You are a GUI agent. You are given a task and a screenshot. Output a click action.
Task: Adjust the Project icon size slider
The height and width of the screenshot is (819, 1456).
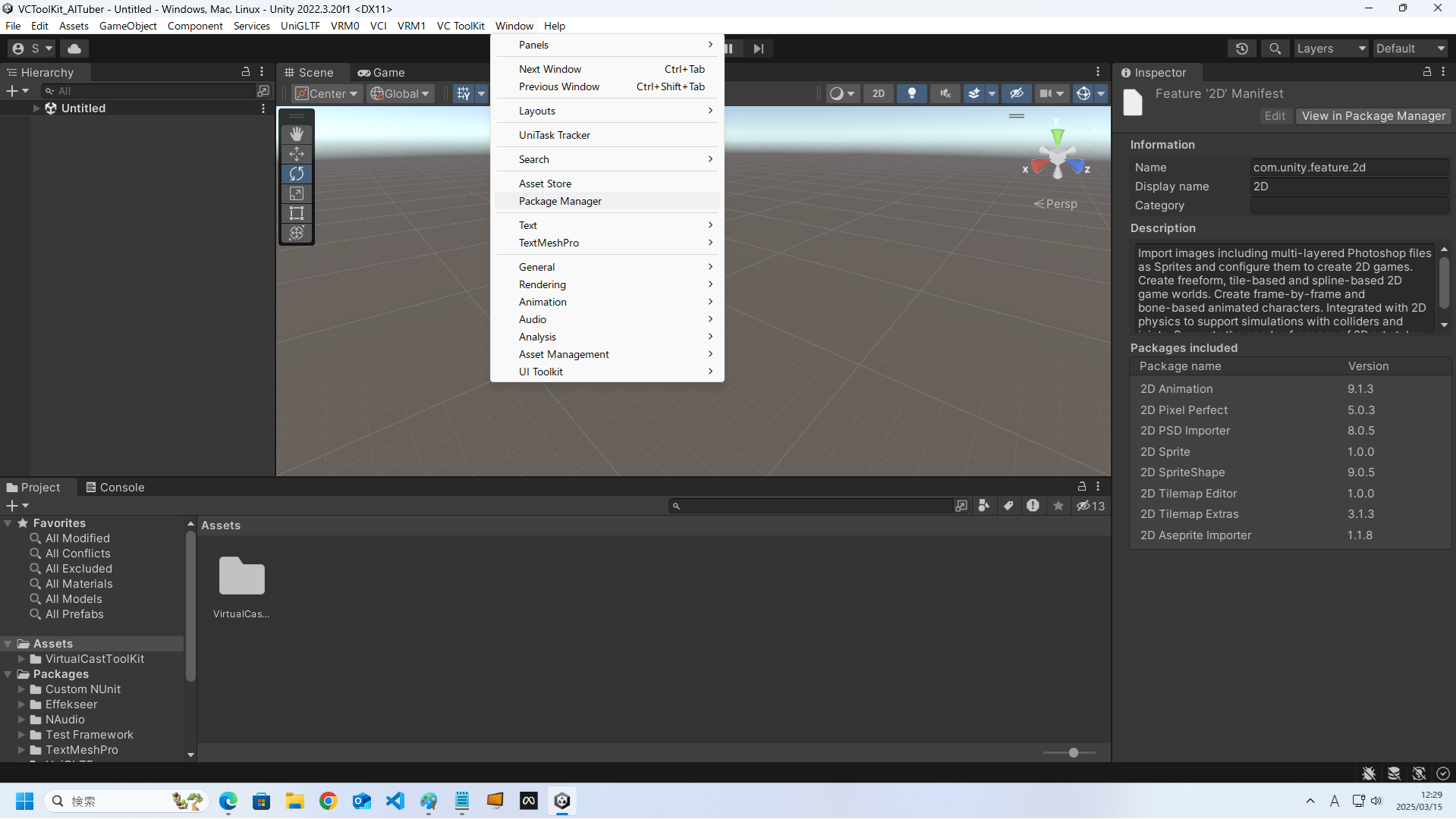[x=1074, y=753]
